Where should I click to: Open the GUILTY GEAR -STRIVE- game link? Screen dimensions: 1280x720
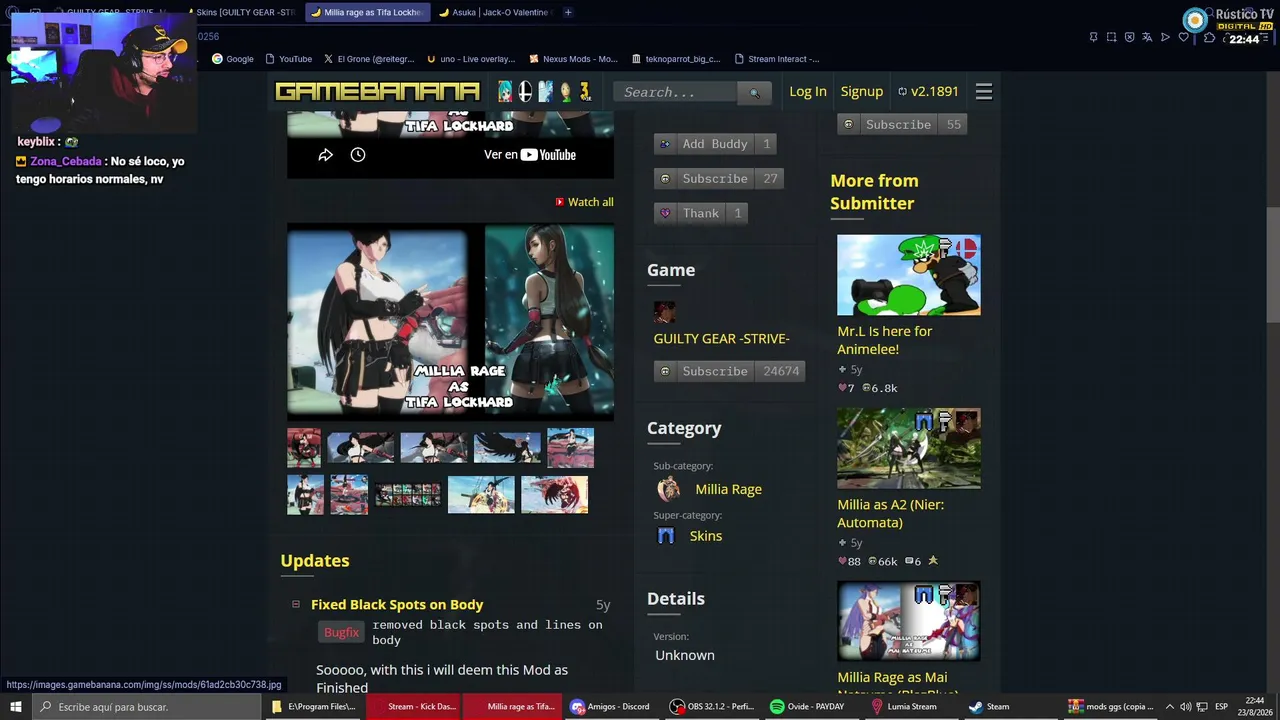point(722,339)
